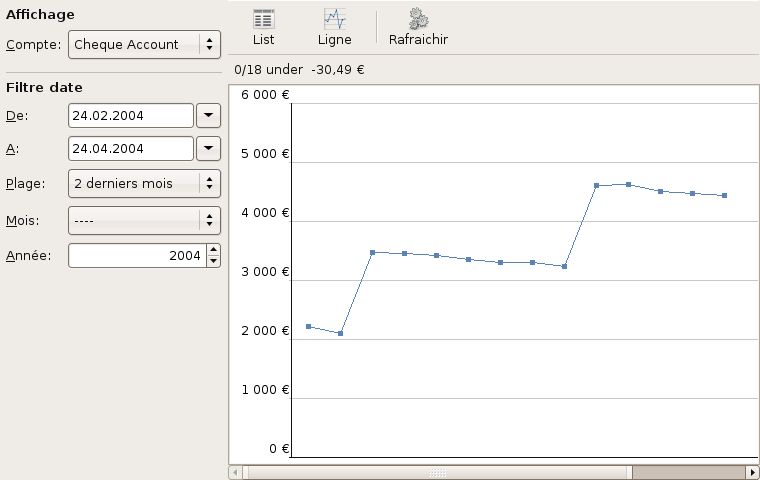Switch to List view in toolbar
Viewport: 760px width, 480px height.
(x=264, y=27)
